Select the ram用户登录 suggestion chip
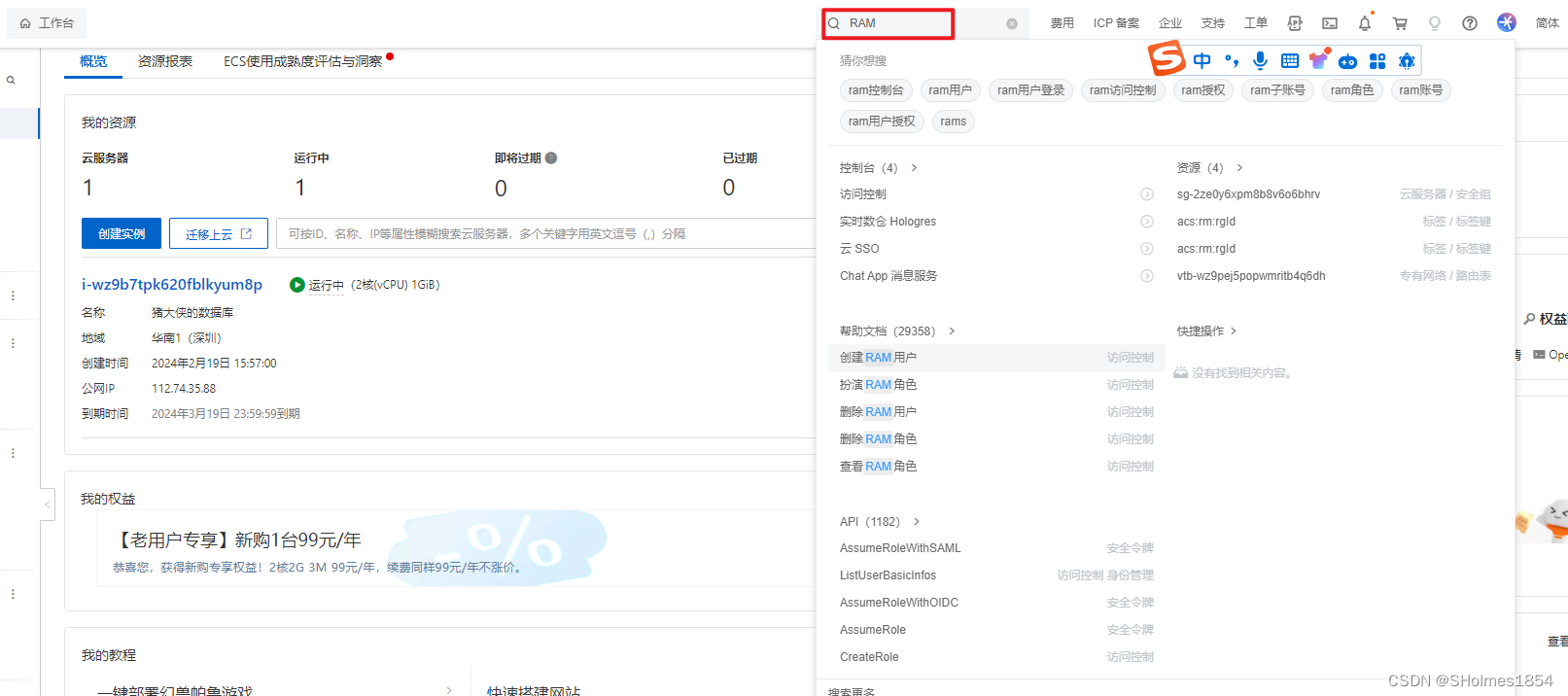Viewport: 1568px width, 696px height. tap(1031, 90)
